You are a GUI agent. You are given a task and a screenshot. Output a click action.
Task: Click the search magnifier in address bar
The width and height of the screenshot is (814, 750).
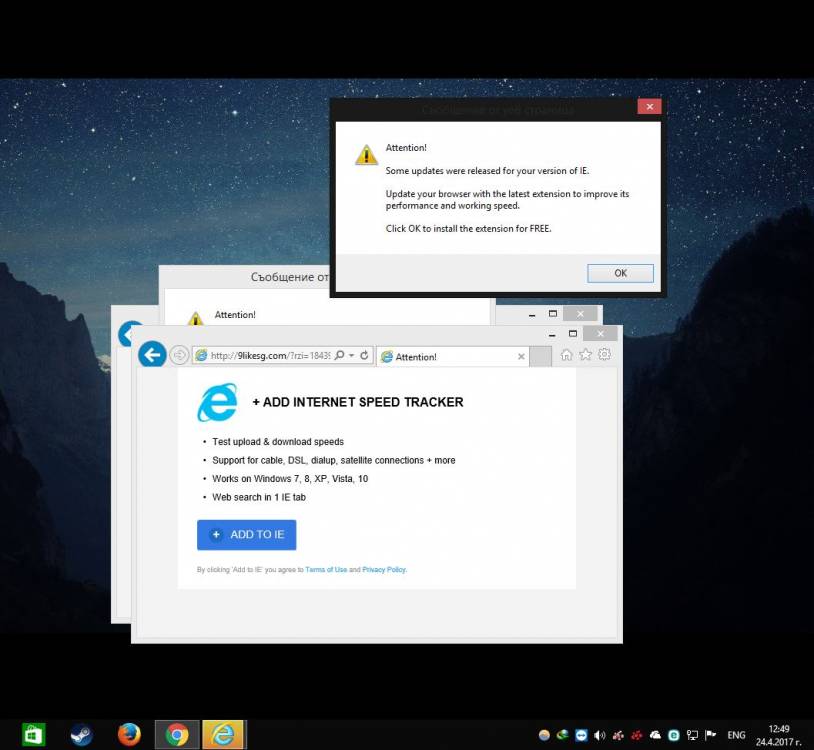pos(339,355)
